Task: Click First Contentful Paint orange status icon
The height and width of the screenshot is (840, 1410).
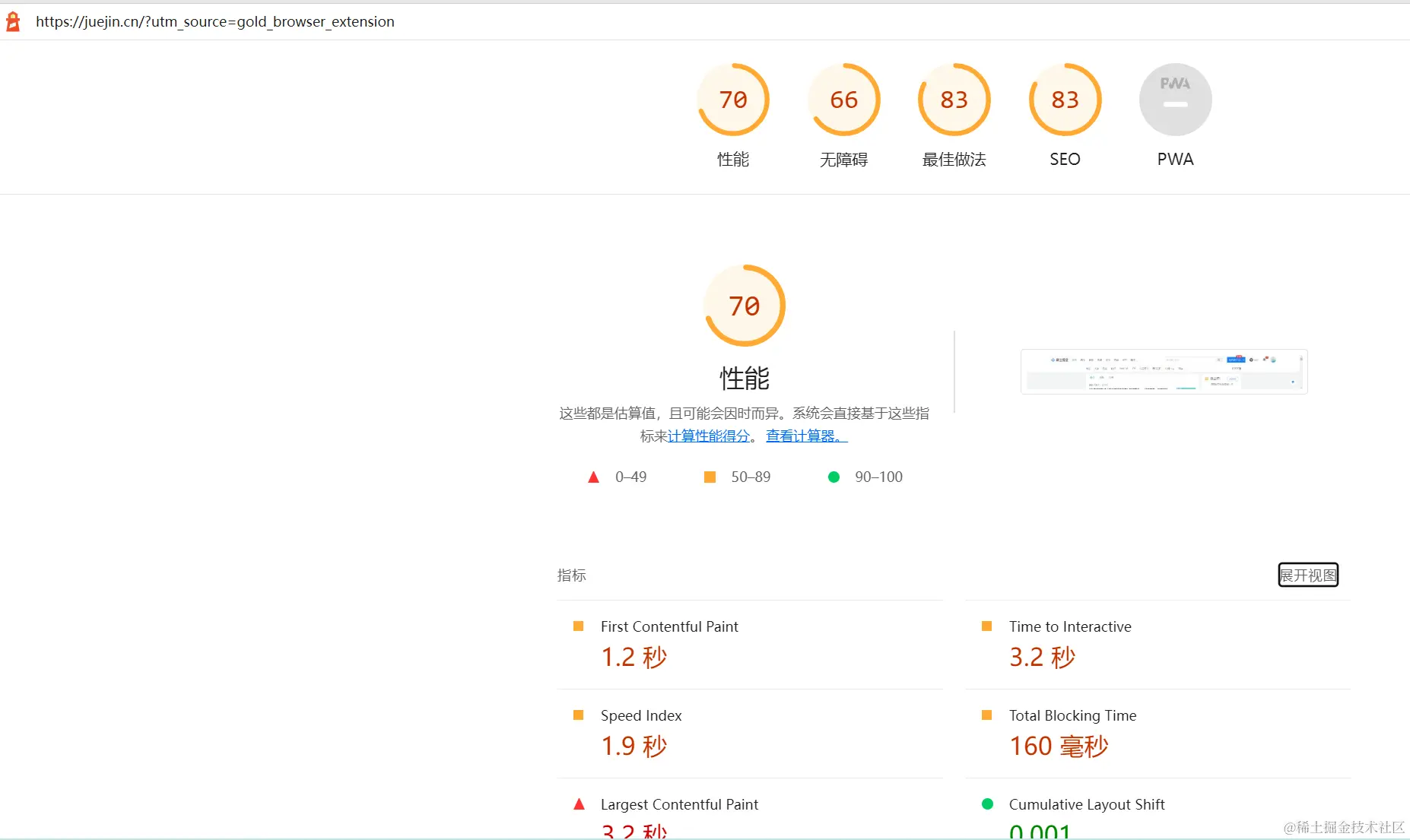Action: (x=578, y=626)
